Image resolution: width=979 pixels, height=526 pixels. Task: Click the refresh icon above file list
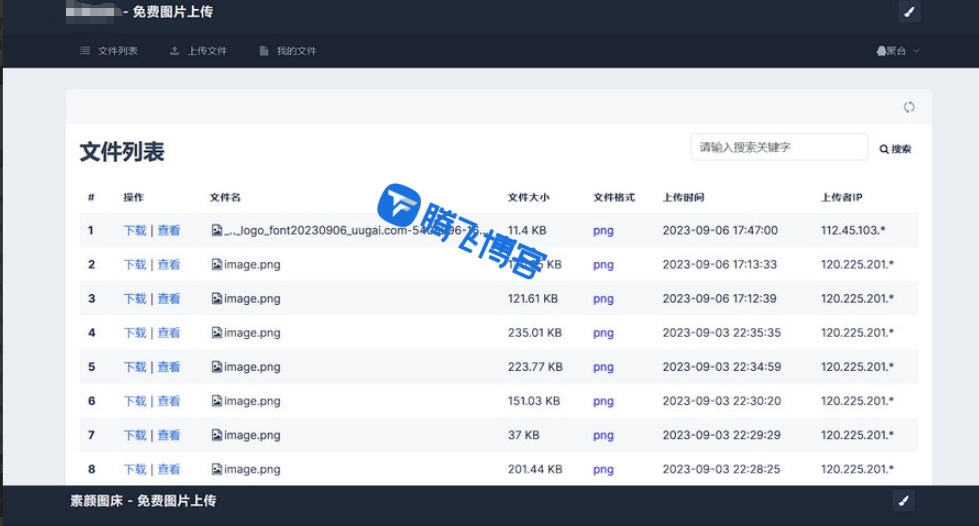909,107
